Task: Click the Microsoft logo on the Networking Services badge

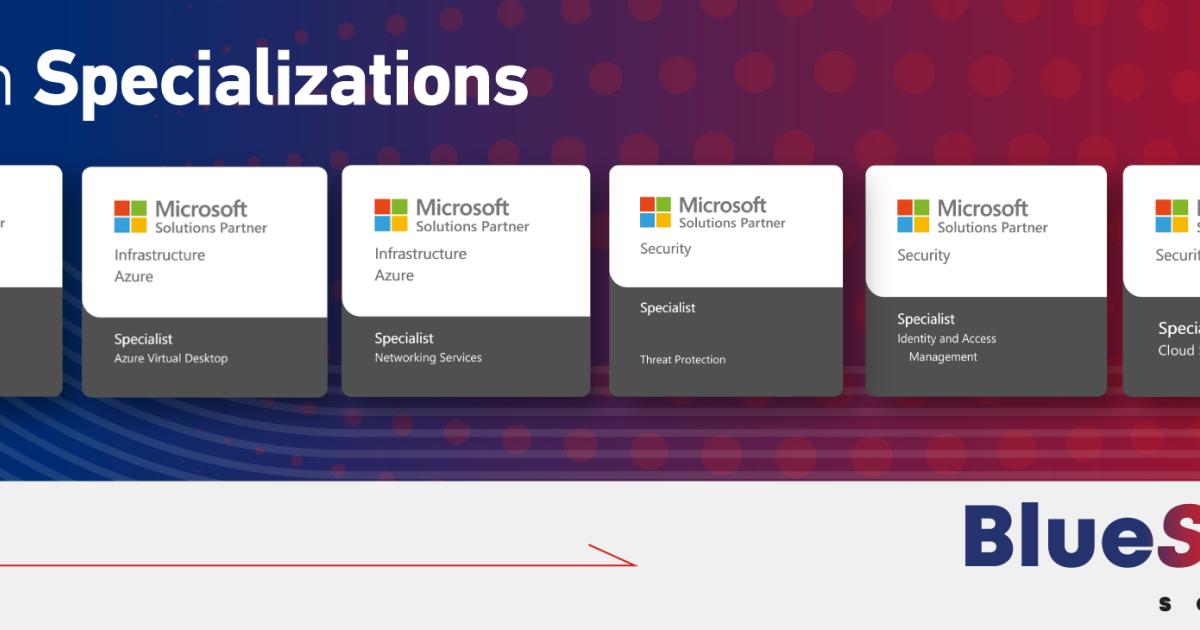Action: (x=391, y=215)
